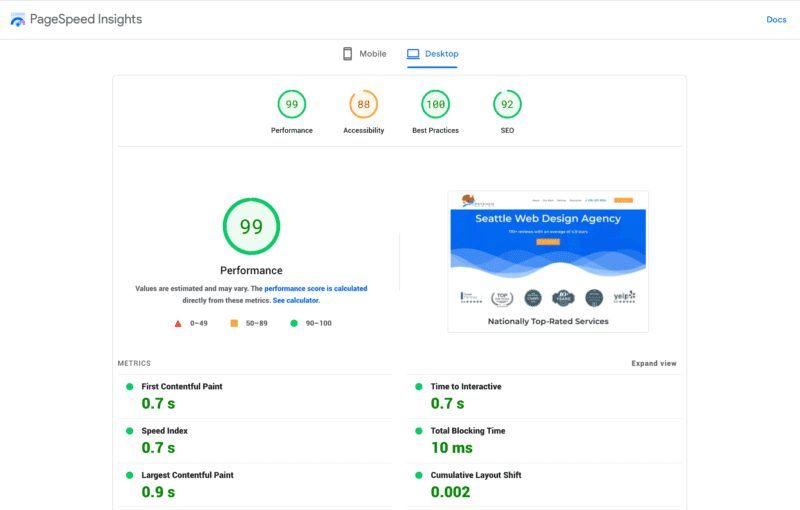Screen dimensions: 800x510
Task: Open the performance score is calculated link
Action: click(x=315, y=288)
